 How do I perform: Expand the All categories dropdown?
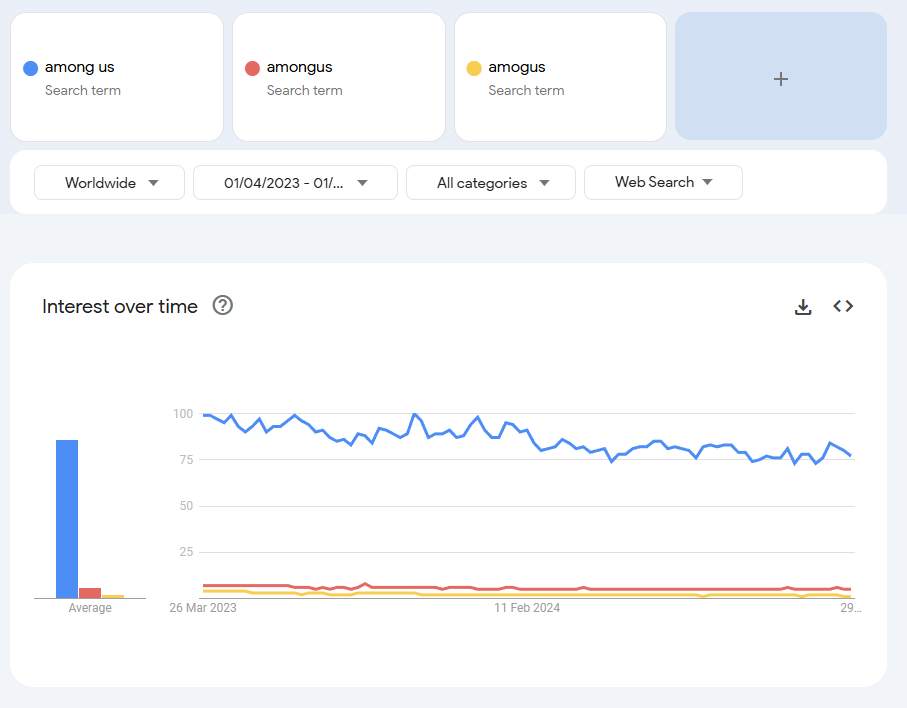coord(490,183)
